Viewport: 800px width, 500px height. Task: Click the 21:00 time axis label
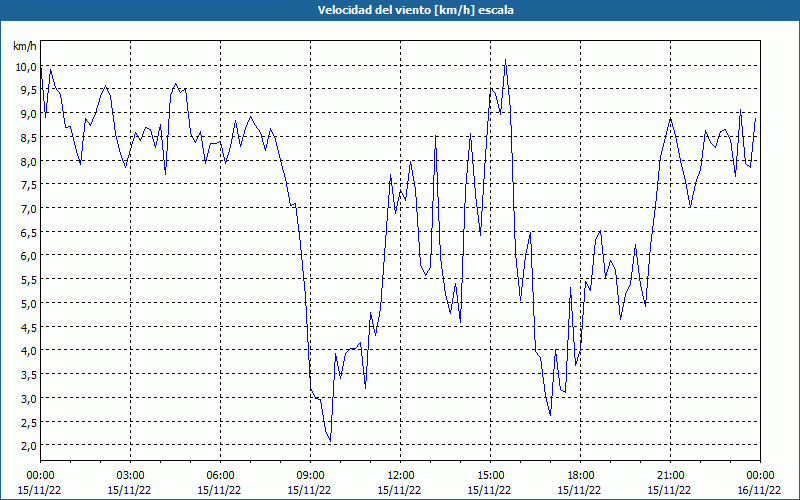670,476
